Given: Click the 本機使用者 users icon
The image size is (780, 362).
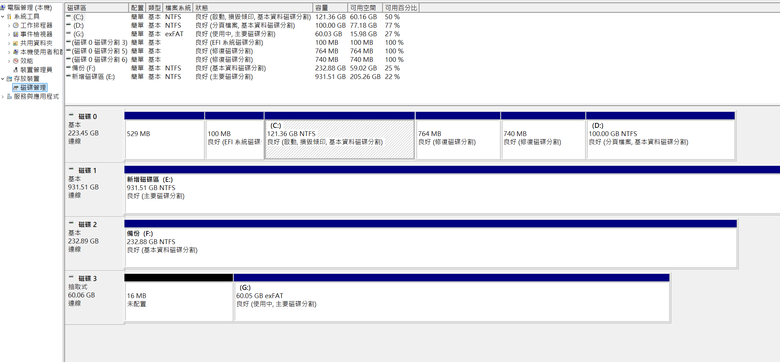Looking at the screenshot, I should coord(16,52).
